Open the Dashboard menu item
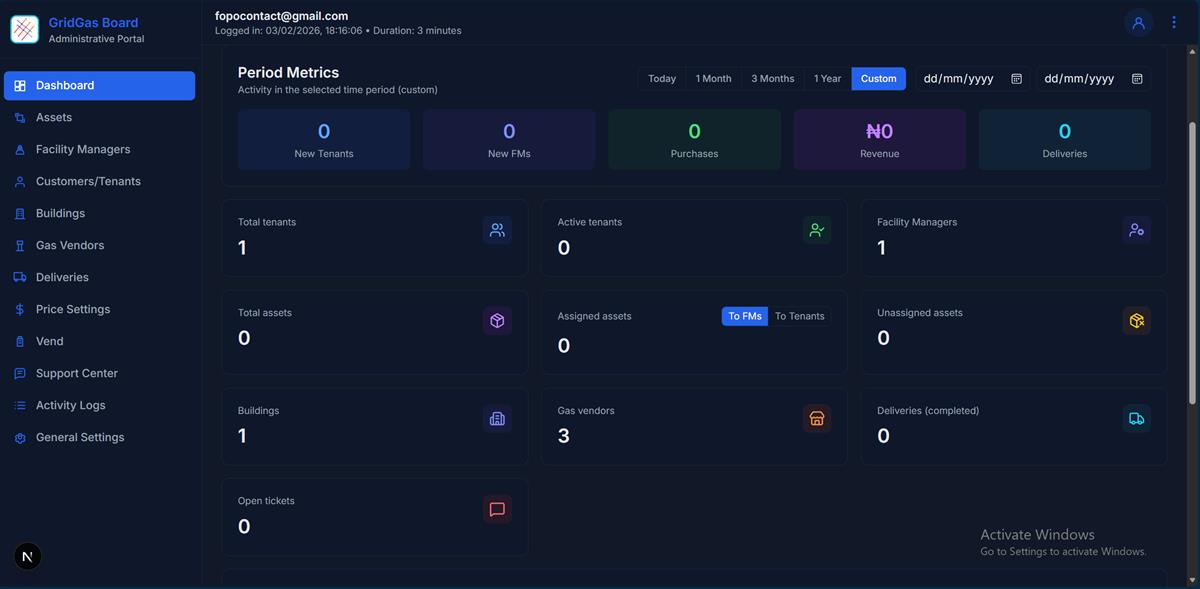The height and width of the screenshot is (589, 1200). [x=99, y=86]
